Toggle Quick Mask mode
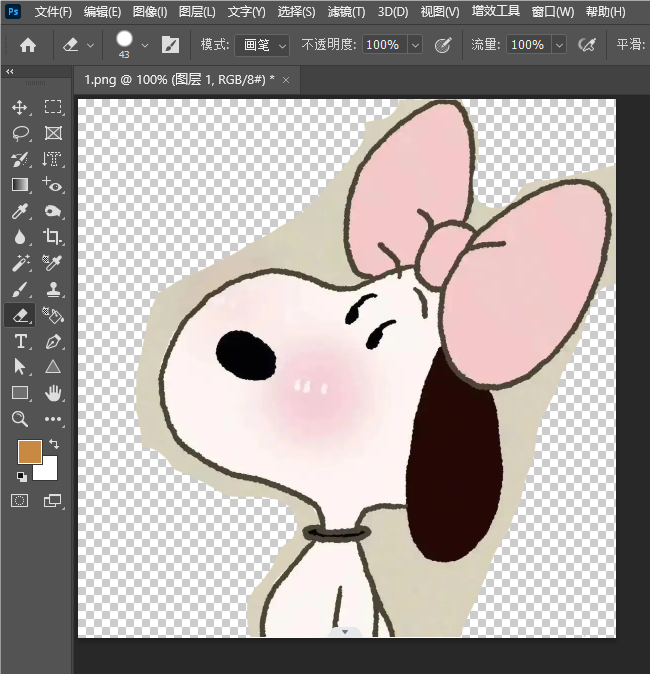This screenshot has height=674, width=650. coord(20,500)
